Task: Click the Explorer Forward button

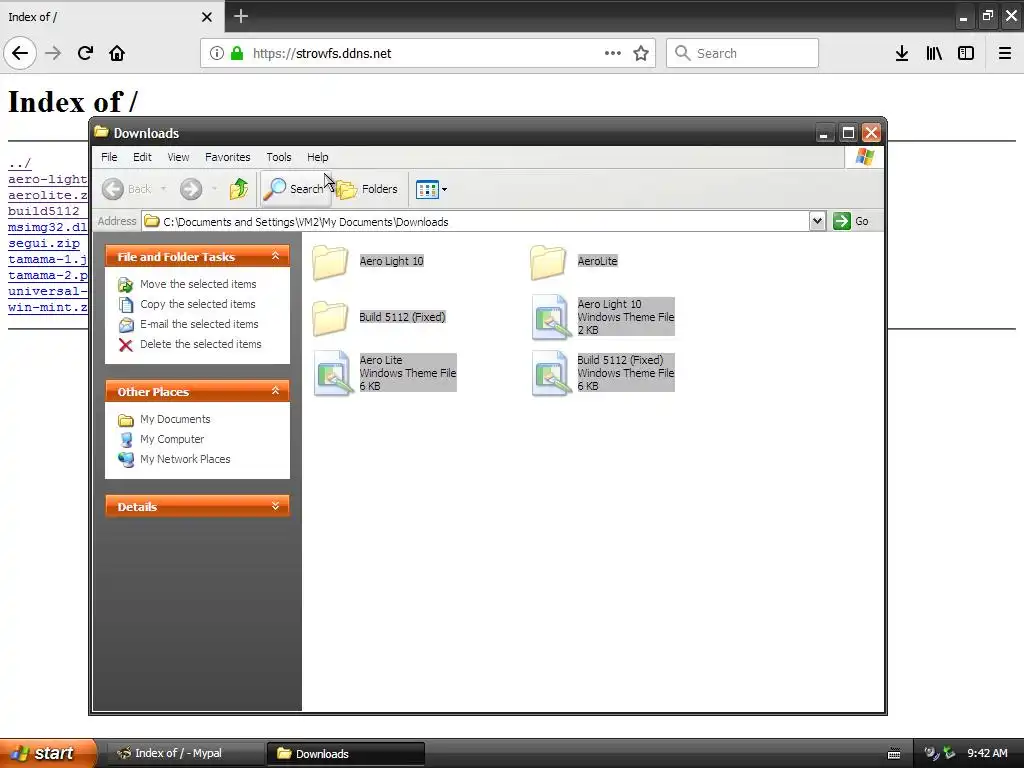Action: point(191,189)
